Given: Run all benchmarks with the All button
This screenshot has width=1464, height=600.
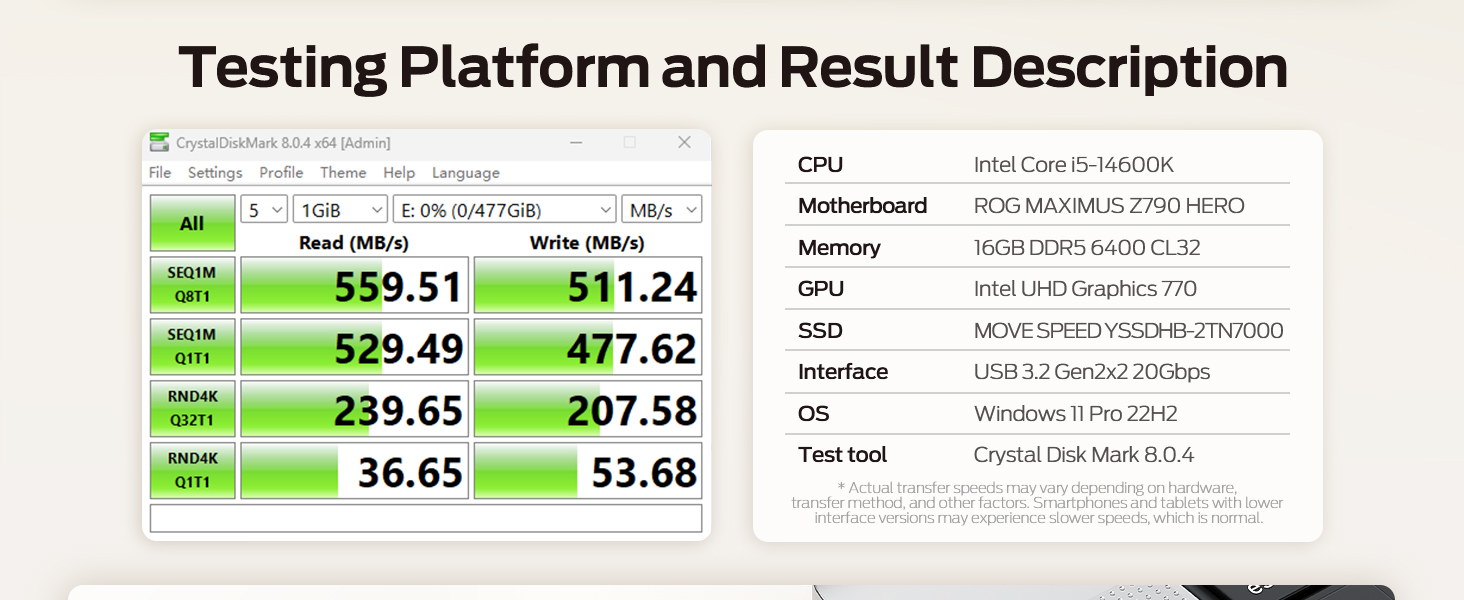Looking at the screenshot, I should tap(192, 223).
